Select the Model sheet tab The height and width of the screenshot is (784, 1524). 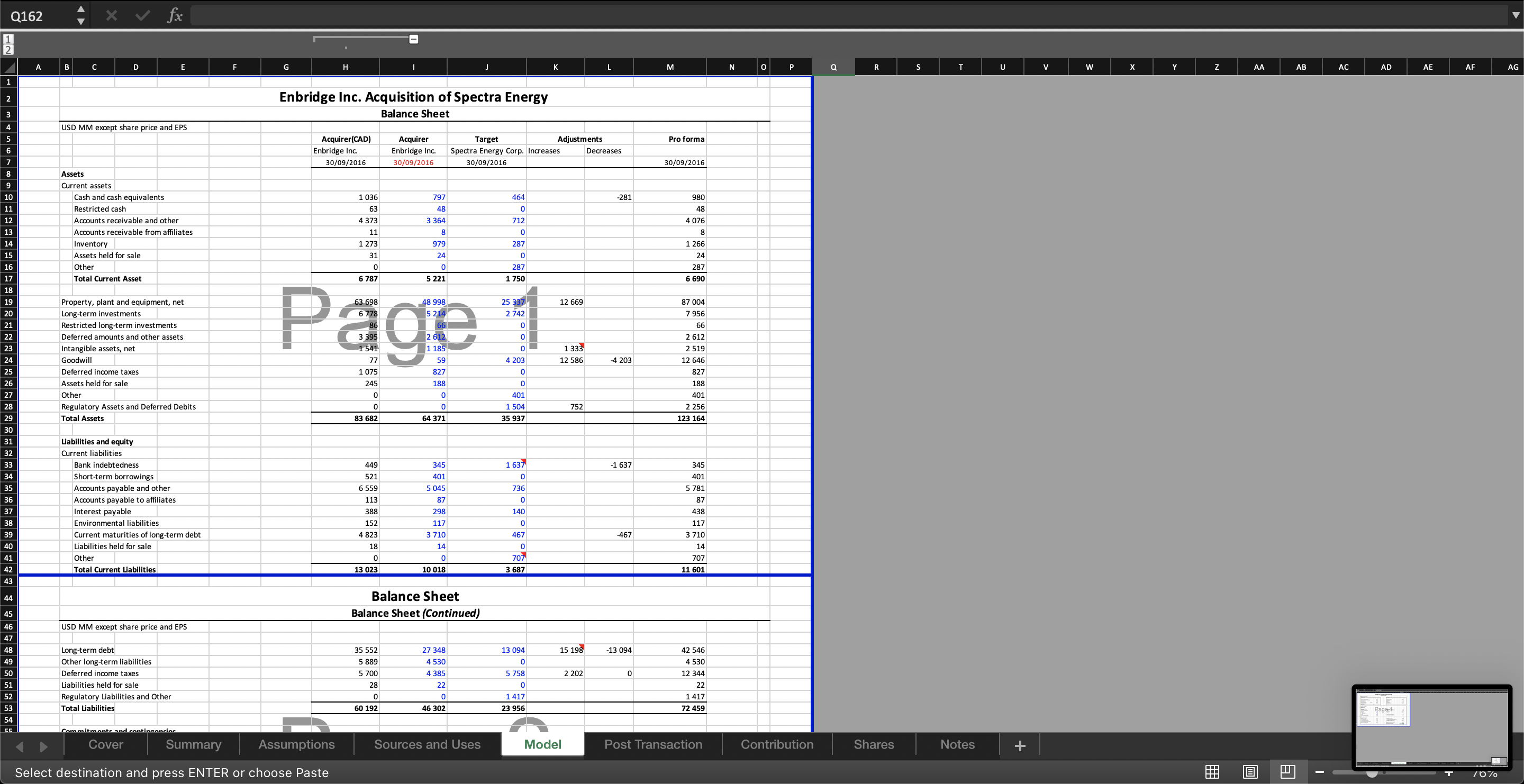coord(542,744)
